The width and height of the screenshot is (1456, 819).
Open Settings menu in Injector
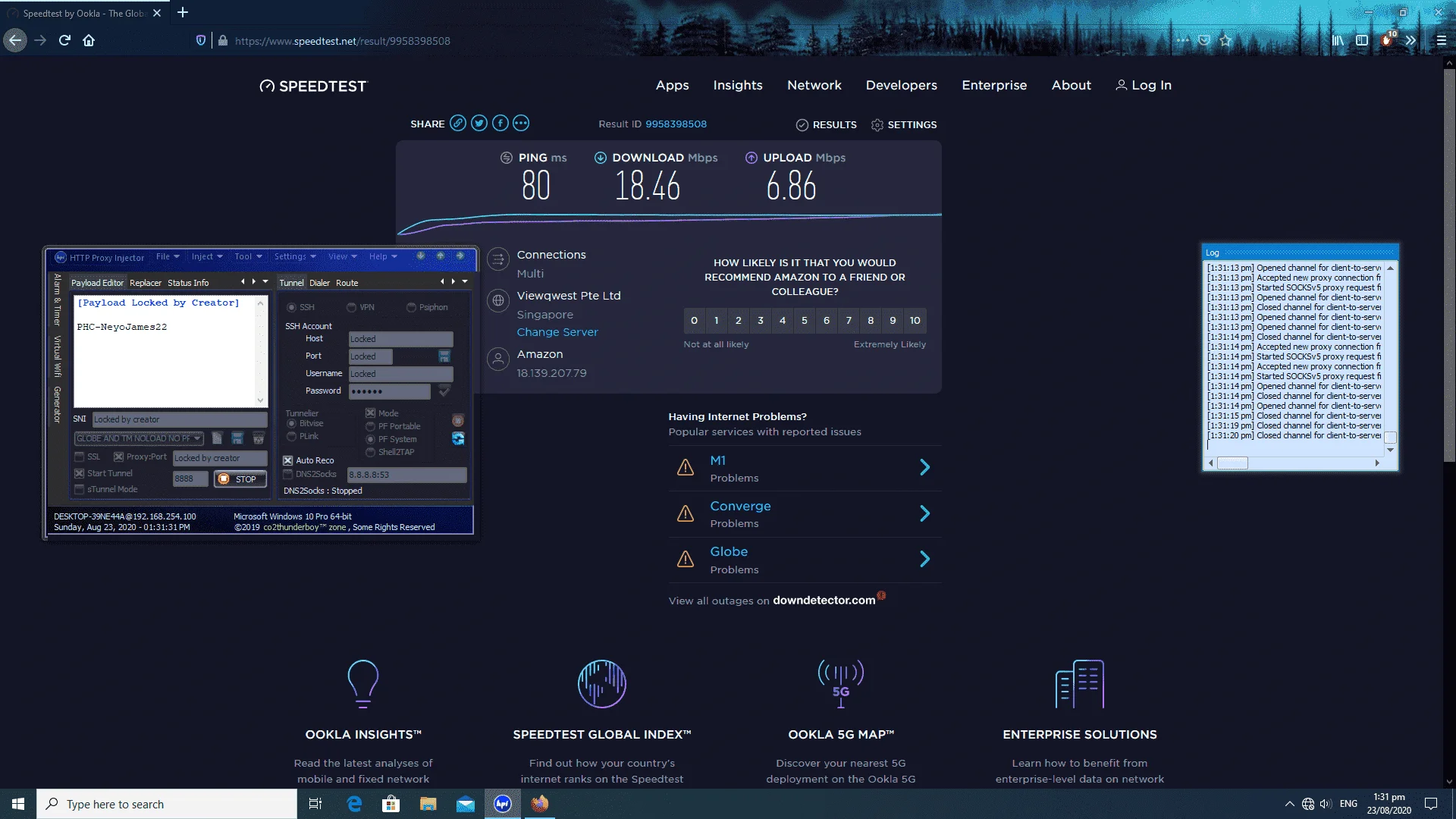point(295,256)
